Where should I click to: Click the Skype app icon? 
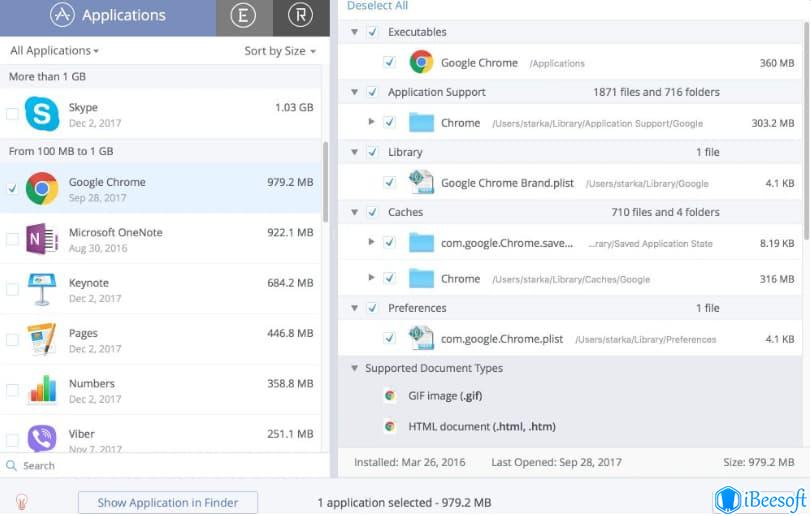point(42,114)
